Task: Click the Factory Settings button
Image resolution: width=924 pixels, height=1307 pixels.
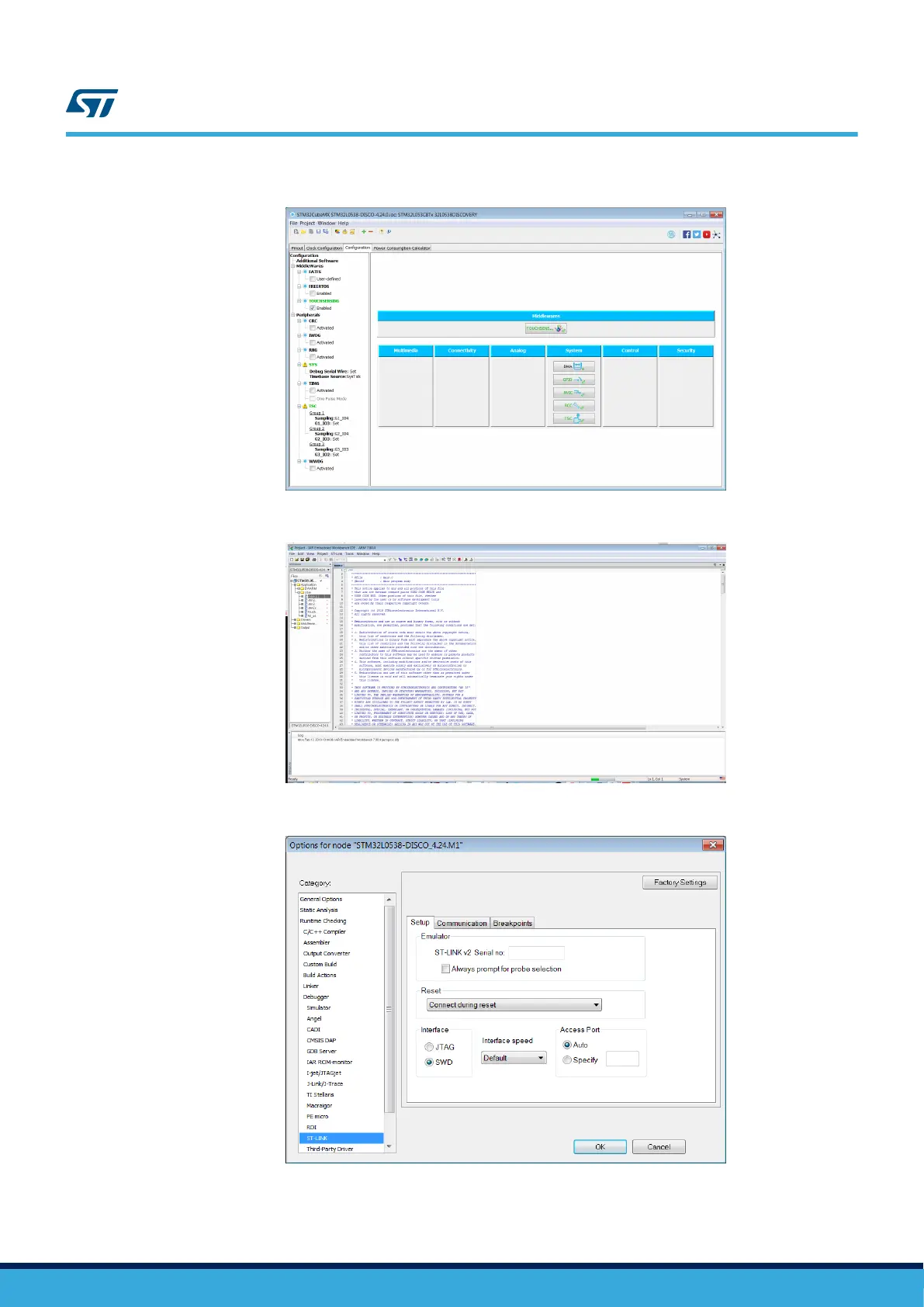Action: click(680, 882)
